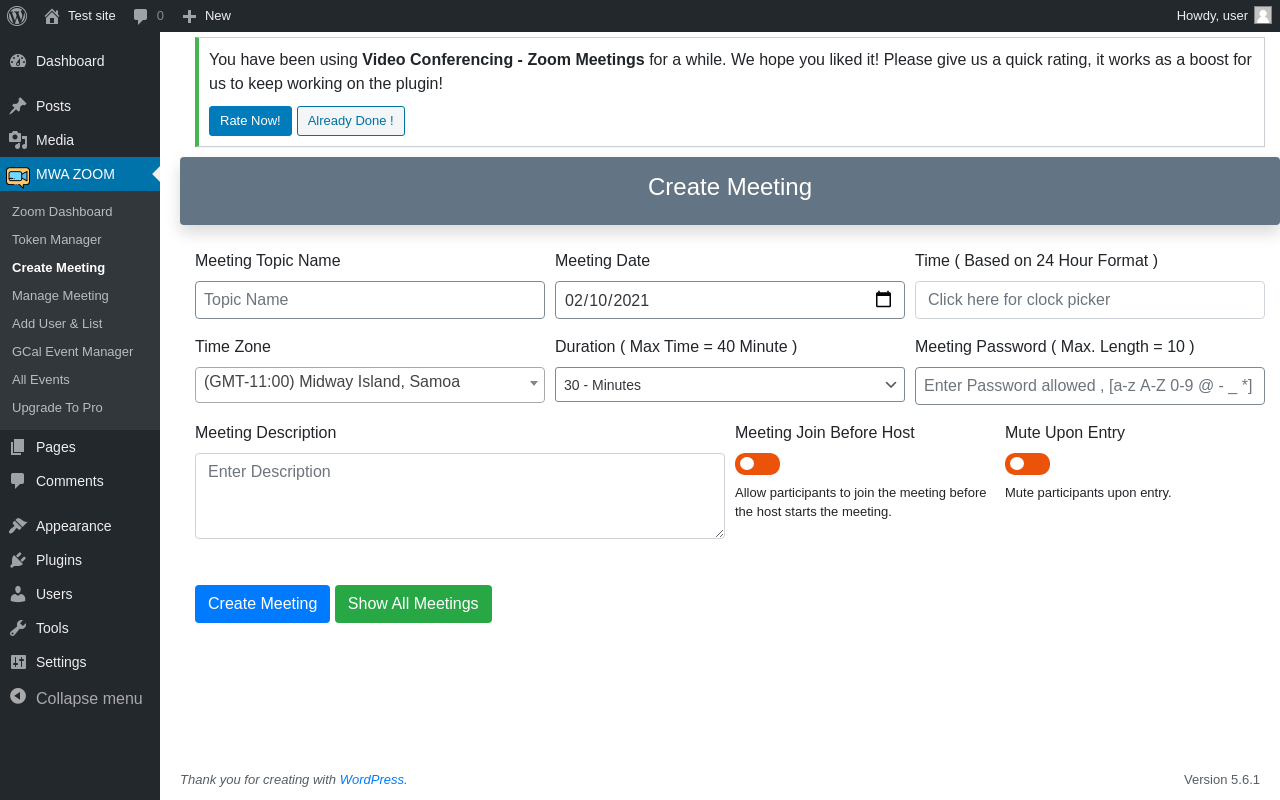Image resolution: width=1280 pixels, height=800 pixels.
Task: Click the Dashboard gauge icon
Action: click(x=18, y=61)
